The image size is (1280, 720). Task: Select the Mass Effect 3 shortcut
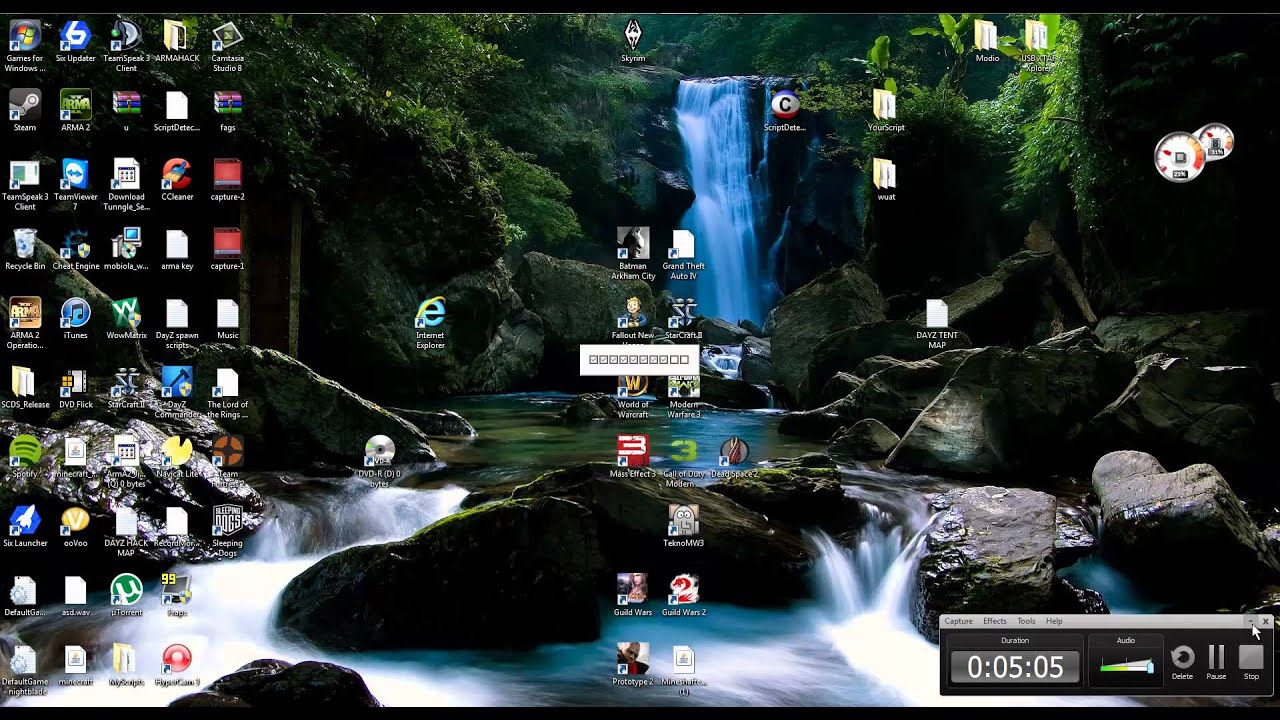tap(633, 456)
